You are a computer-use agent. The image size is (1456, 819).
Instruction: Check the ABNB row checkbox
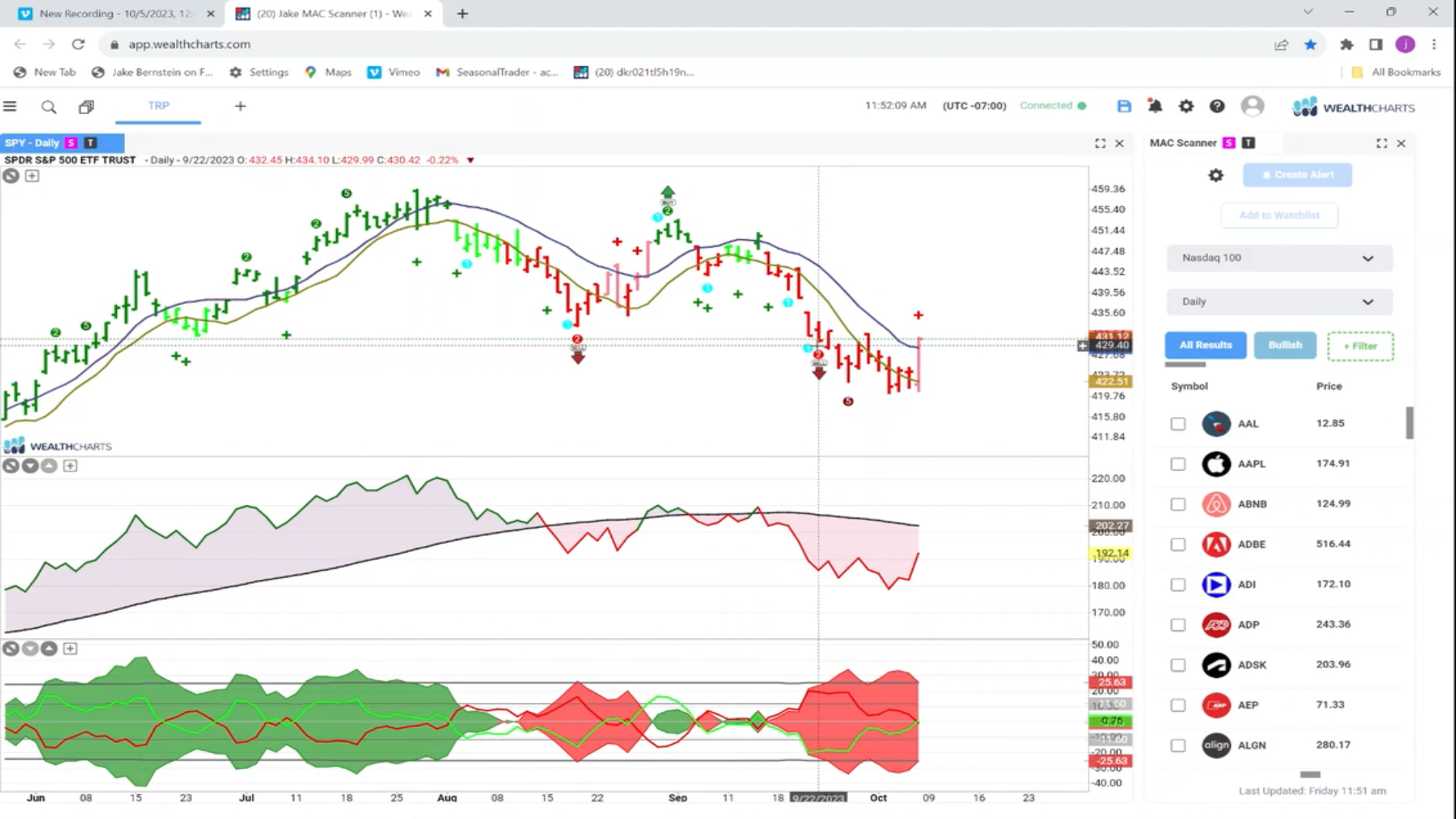coord(1178,504)
